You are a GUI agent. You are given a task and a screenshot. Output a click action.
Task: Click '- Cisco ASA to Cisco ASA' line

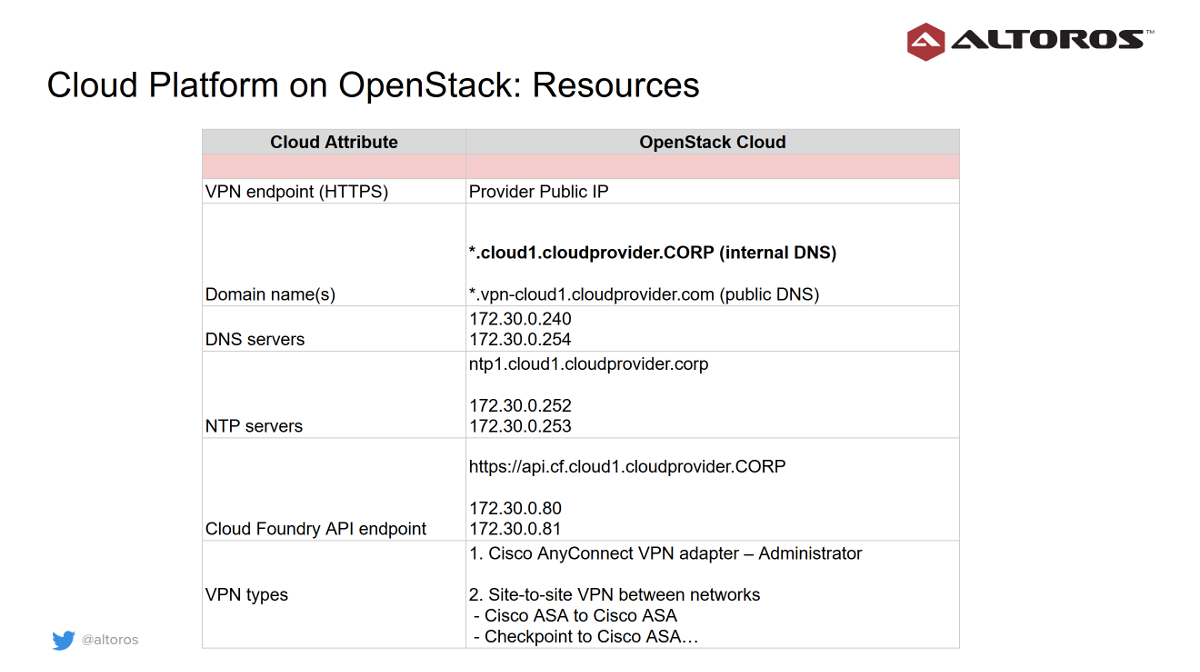[x=575, y=616]
